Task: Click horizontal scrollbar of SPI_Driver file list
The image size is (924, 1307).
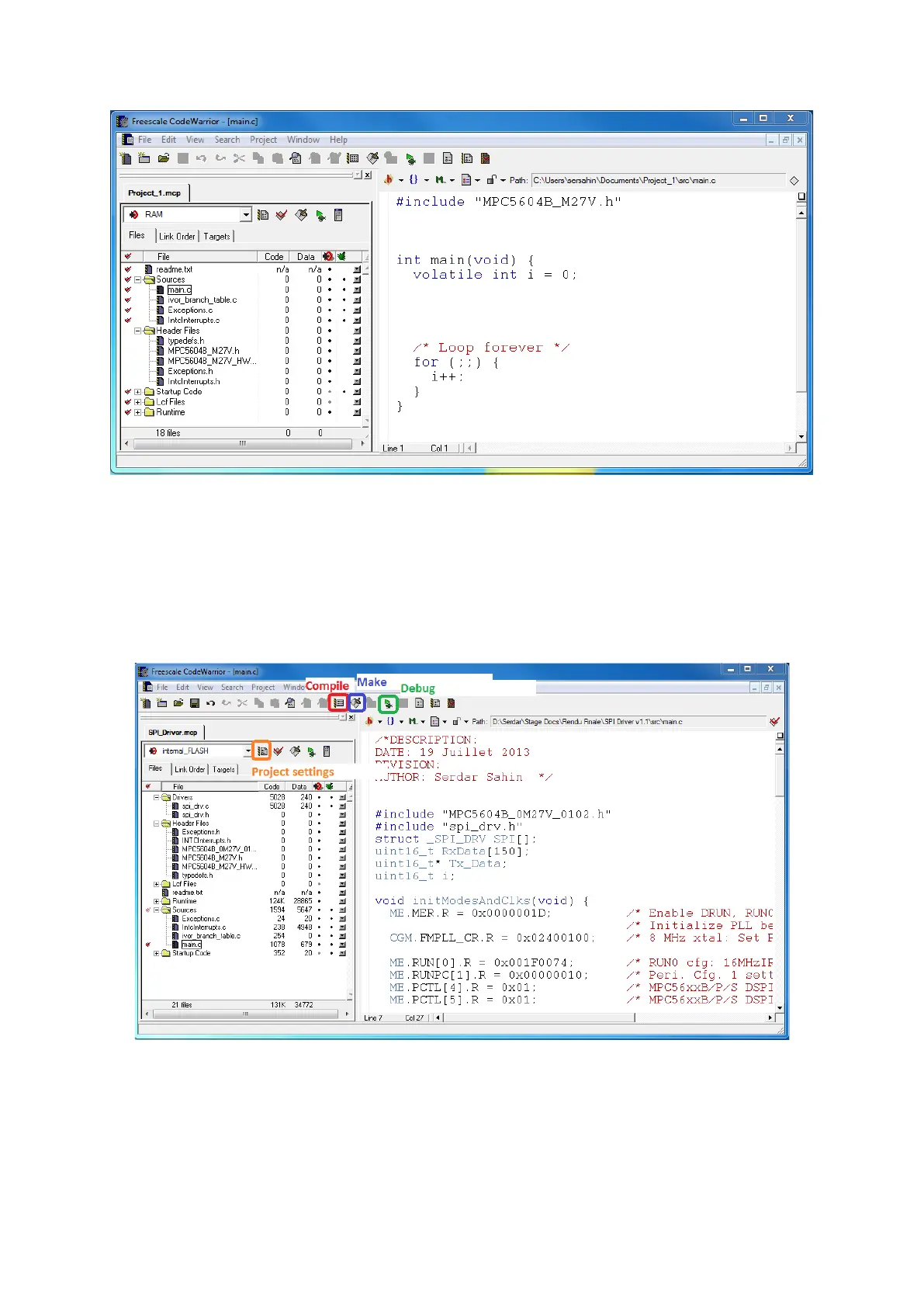Action: coord(246,1014)
